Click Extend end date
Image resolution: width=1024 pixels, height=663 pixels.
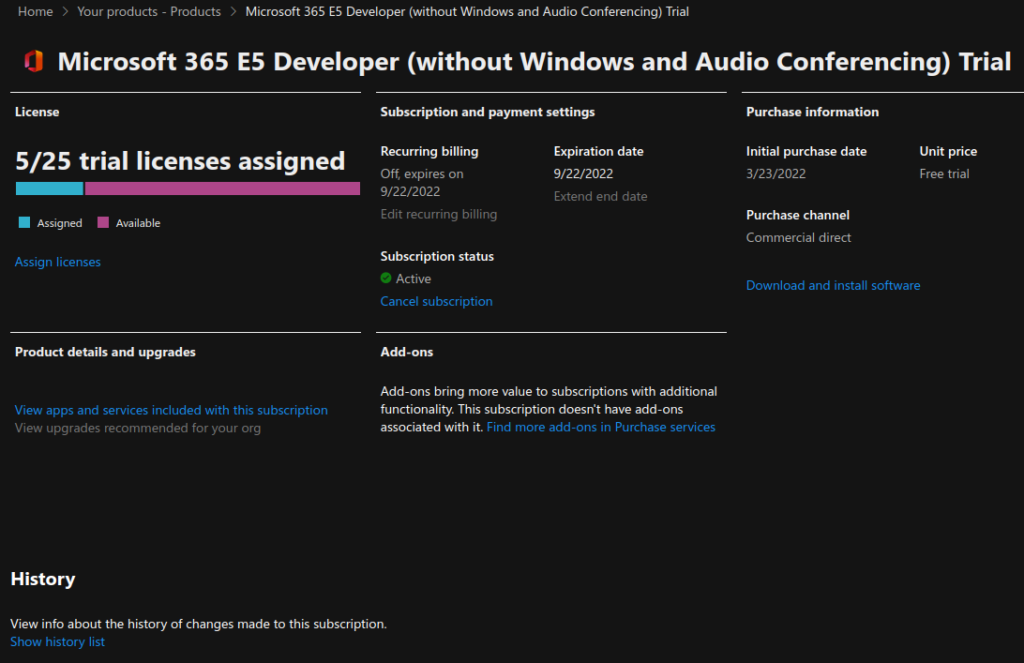[x=600, y=197]
